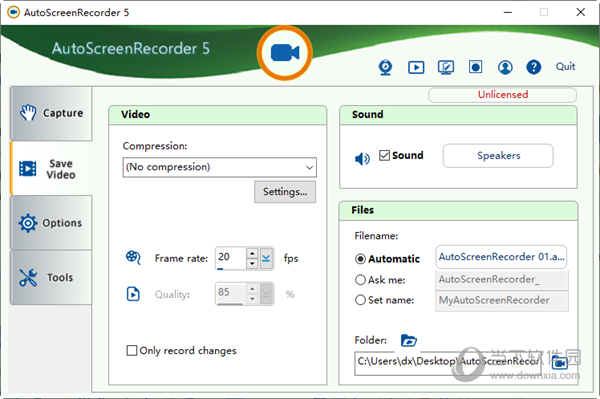The width and height of the screenshot is (600, 399).
Task: Open the webcam capture icon
Action: 385,67
